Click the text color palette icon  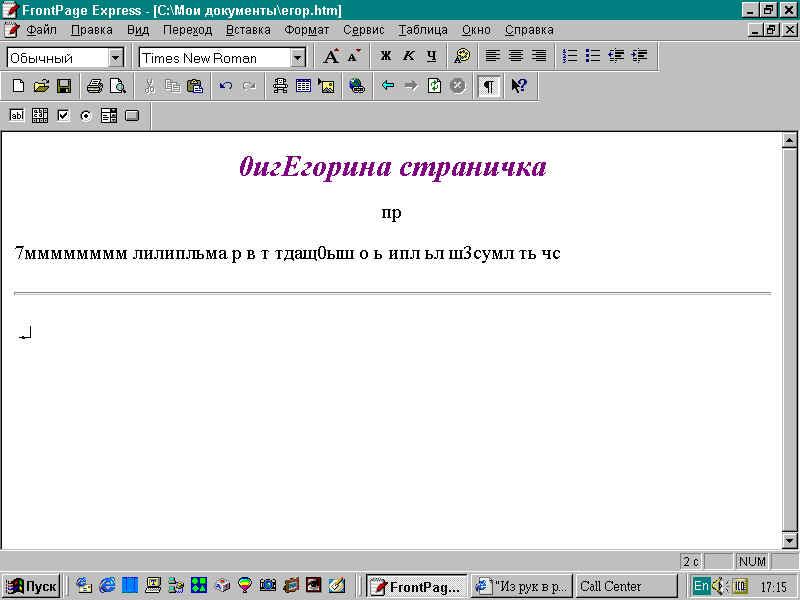(461, 57)
